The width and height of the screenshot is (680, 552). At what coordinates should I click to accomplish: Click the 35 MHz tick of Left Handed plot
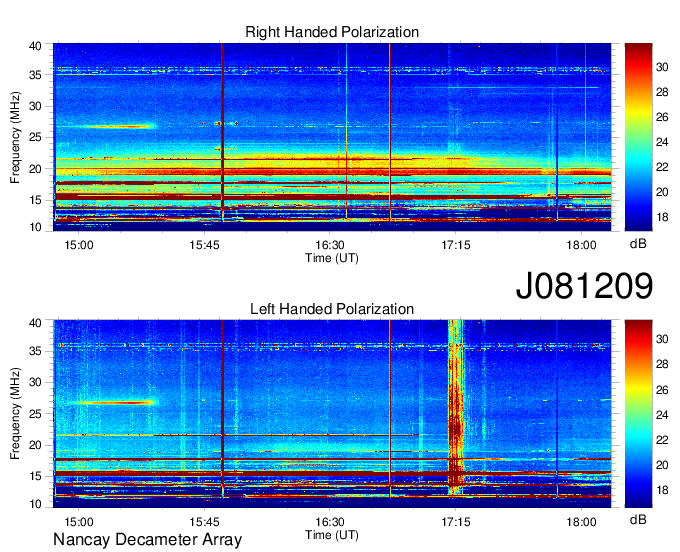point(35,351)
